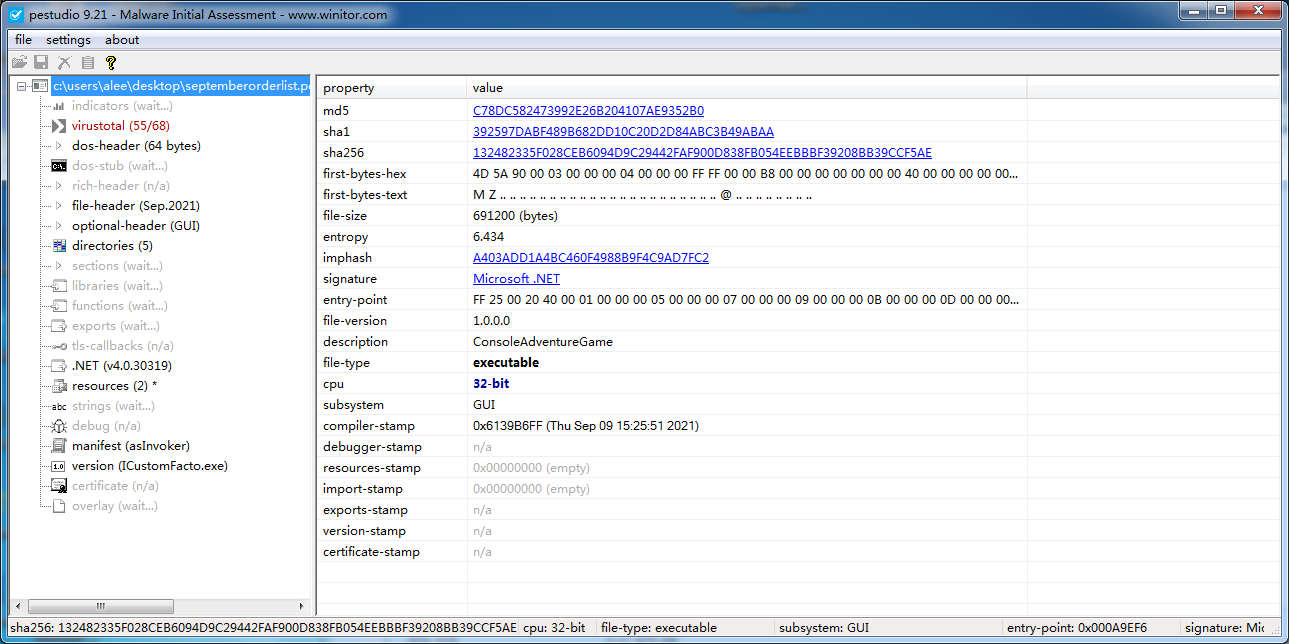Image resolution: width=1289 pixels, height=644 pixels.
Task: Open the settings menu
Action: 68,40
